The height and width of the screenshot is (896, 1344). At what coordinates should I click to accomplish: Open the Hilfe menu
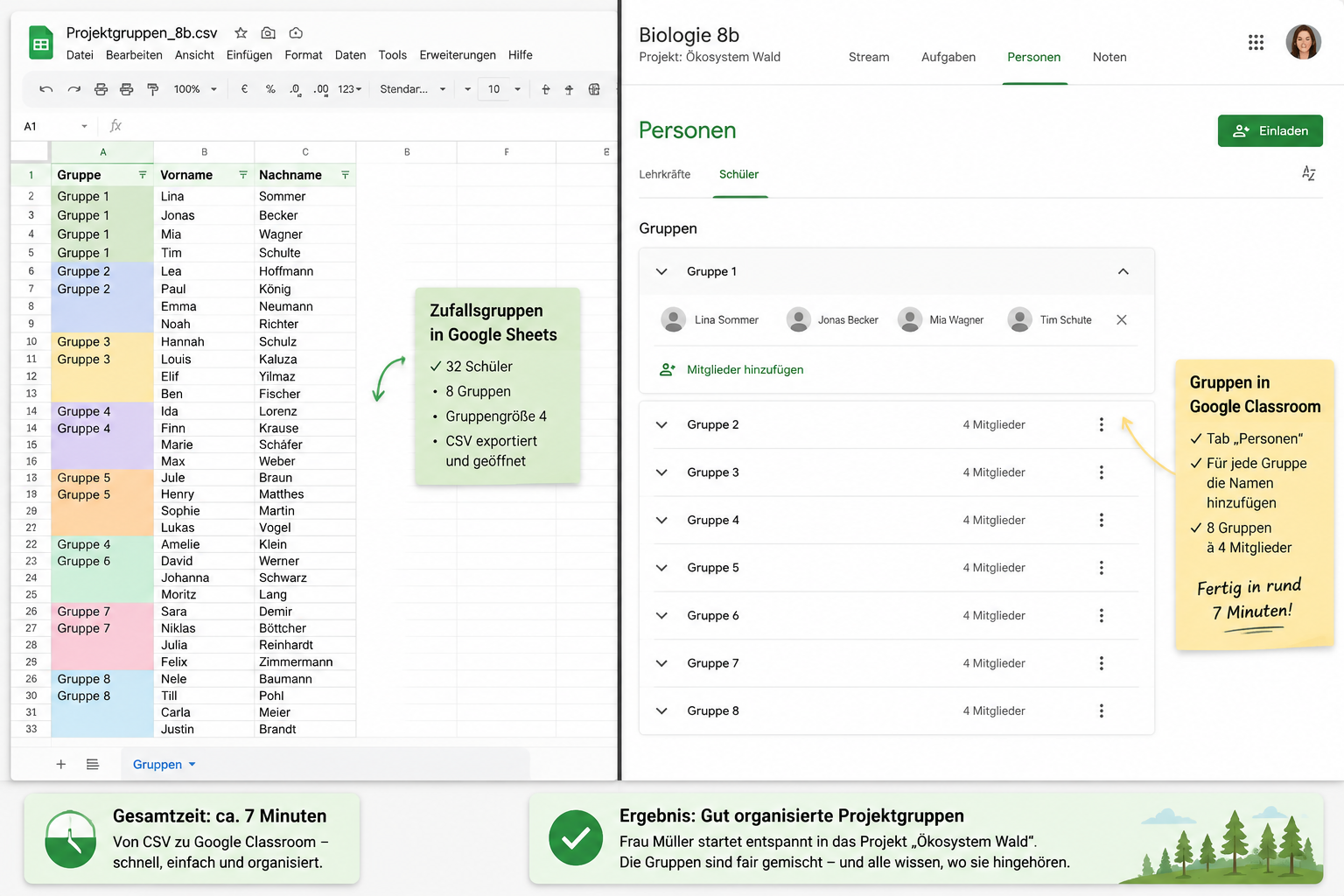click(x=521, y=54)
